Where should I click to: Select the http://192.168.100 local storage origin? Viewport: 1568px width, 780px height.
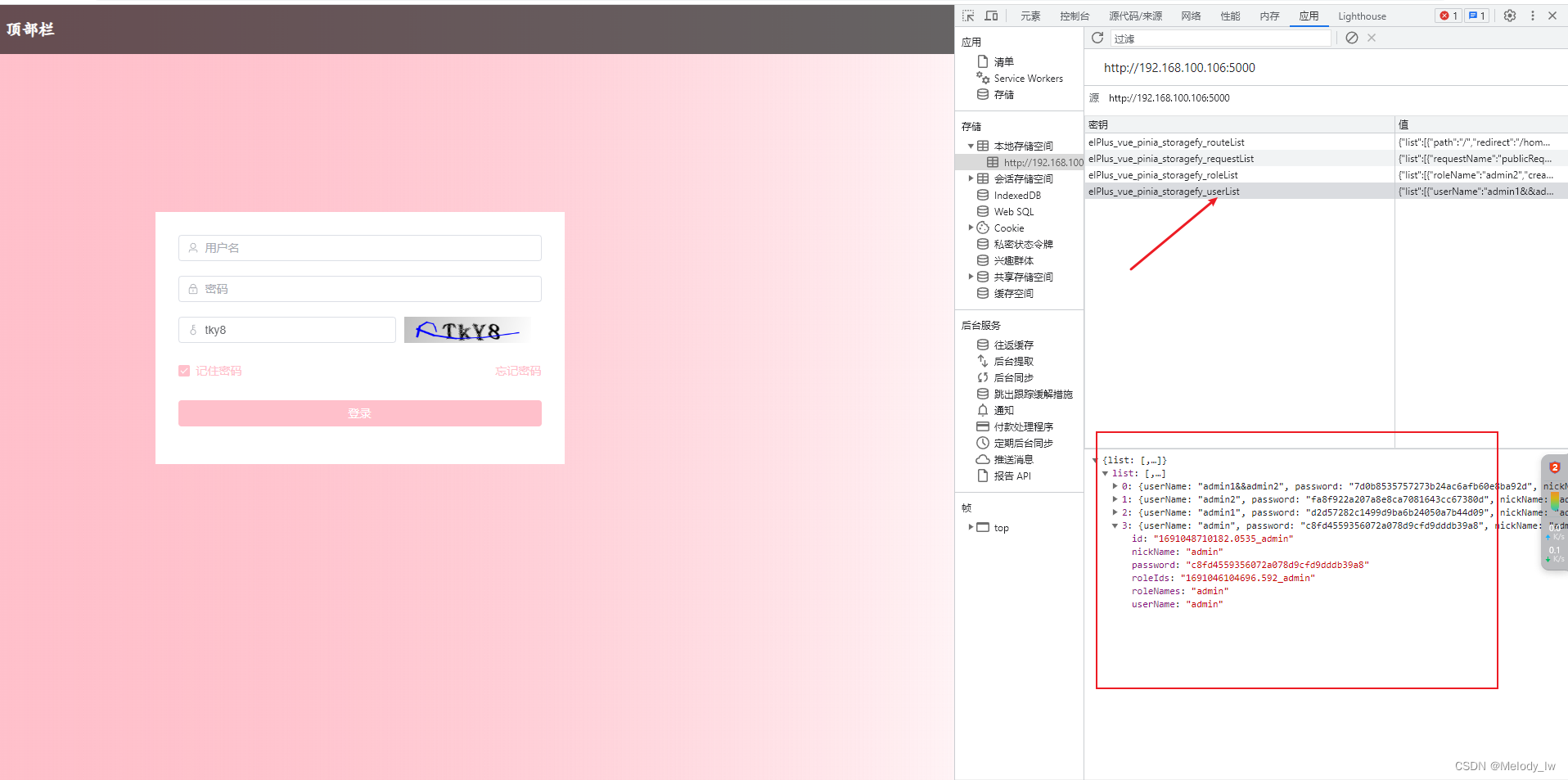pos(1034,162)
